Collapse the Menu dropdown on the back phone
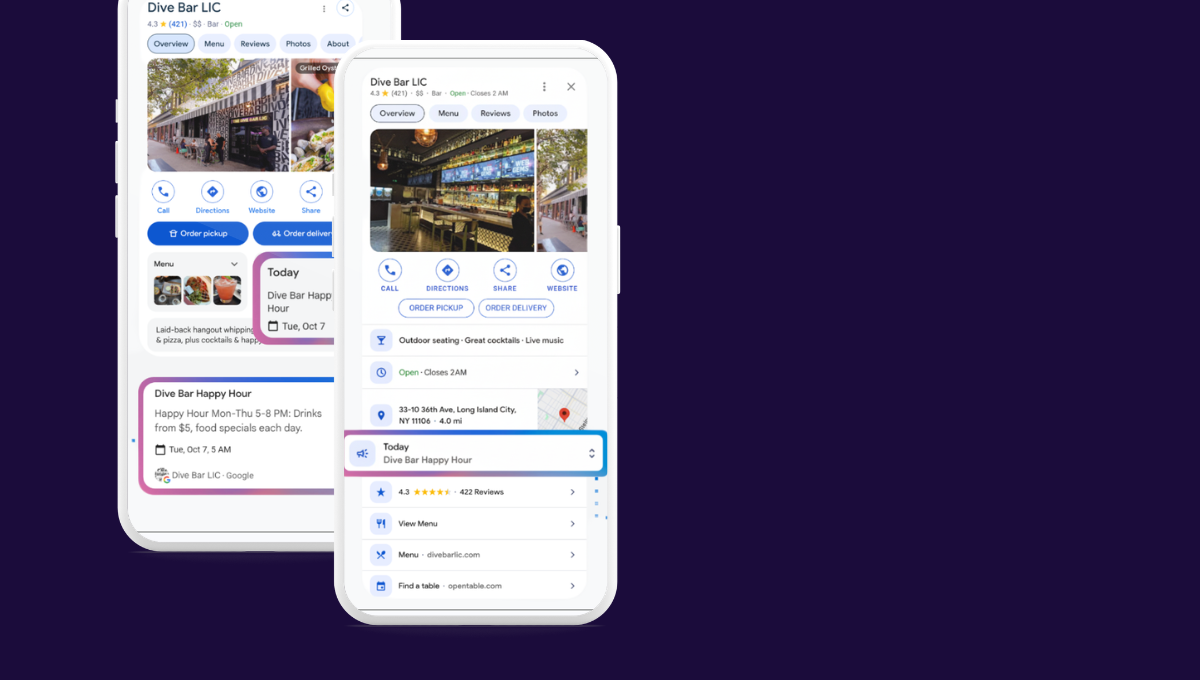 coord(234,264)
